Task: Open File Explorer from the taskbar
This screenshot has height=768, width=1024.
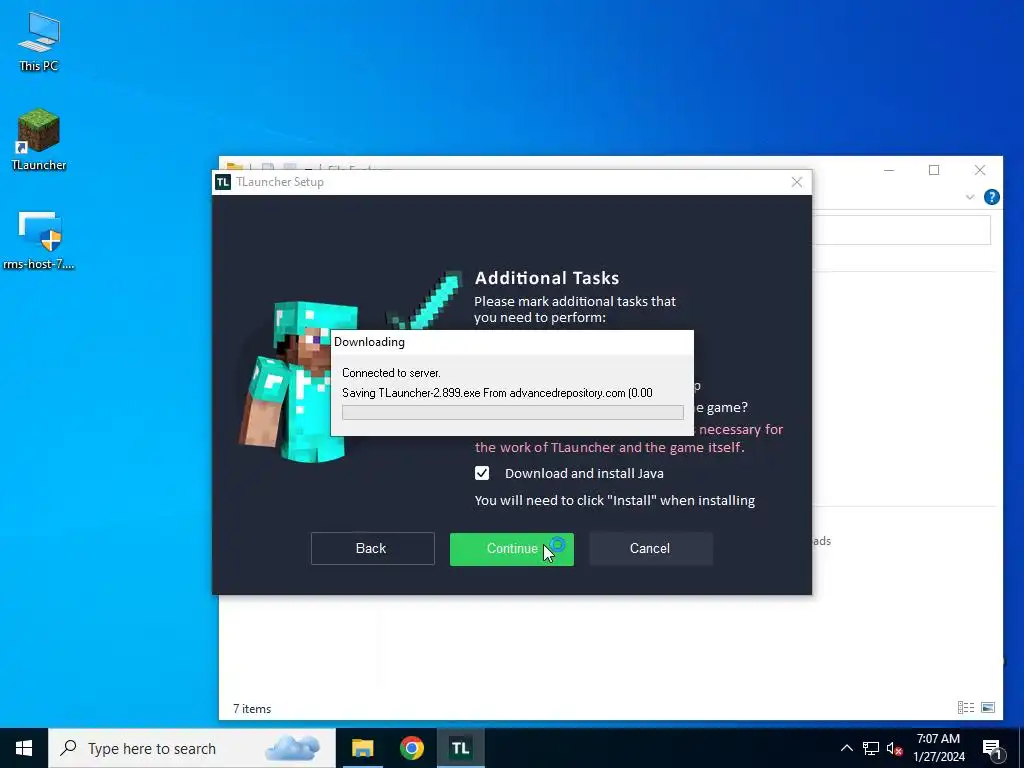Action: (362, 748)
